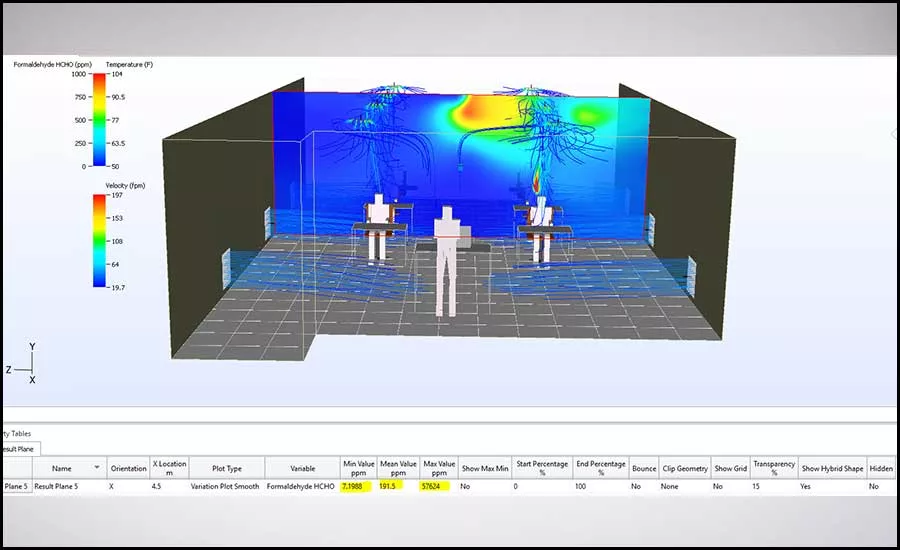Select the 'Result Plane 5' name cell
Image resolution: width=900 pixels, height=550 pixels.
pyautogui.click(x=69, y=486)
